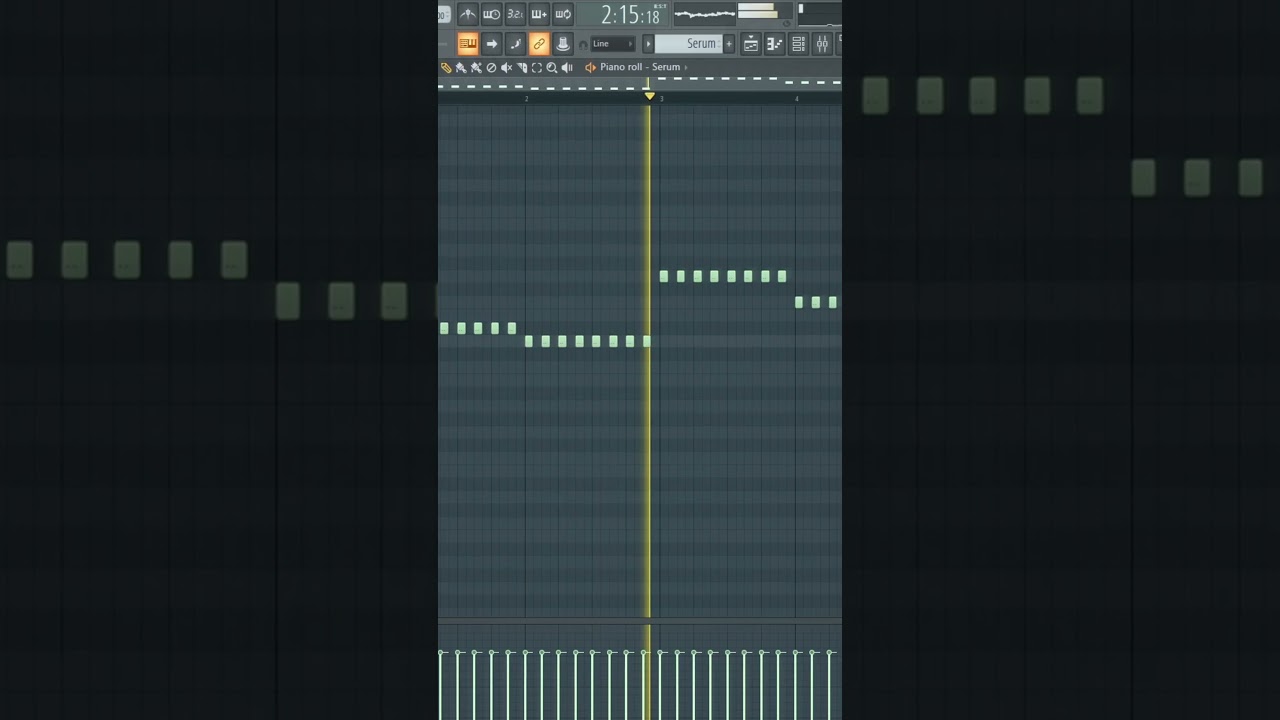Click the oscilloscope output monitor
This screenshot has height=720, width=1280.
click(704, 14)
